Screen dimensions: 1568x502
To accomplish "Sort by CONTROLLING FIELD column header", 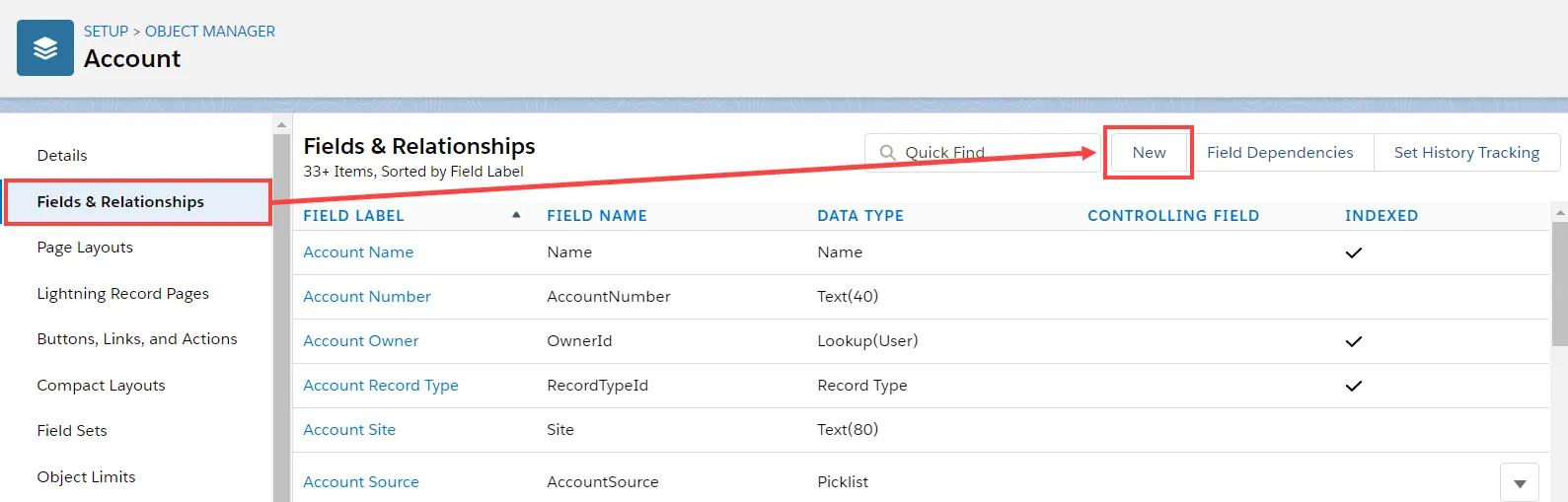I will 1173,216.
